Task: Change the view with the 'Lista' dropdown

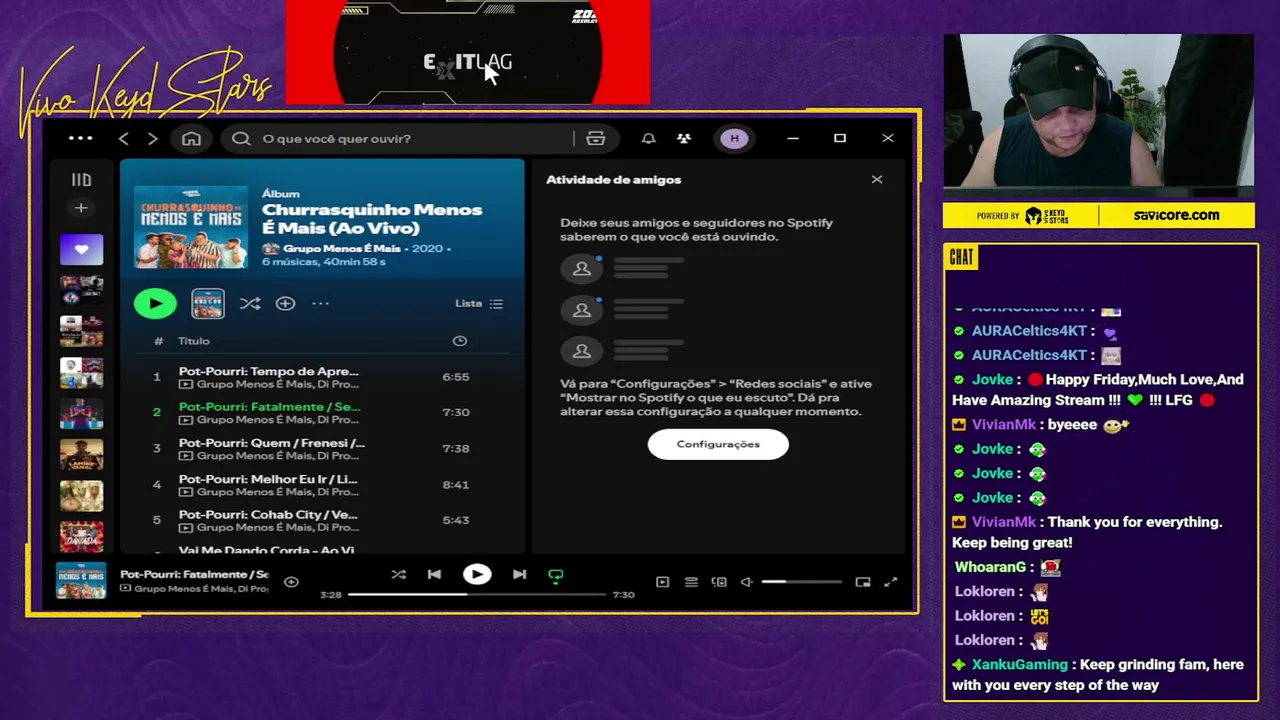Action: coord(479,303)
